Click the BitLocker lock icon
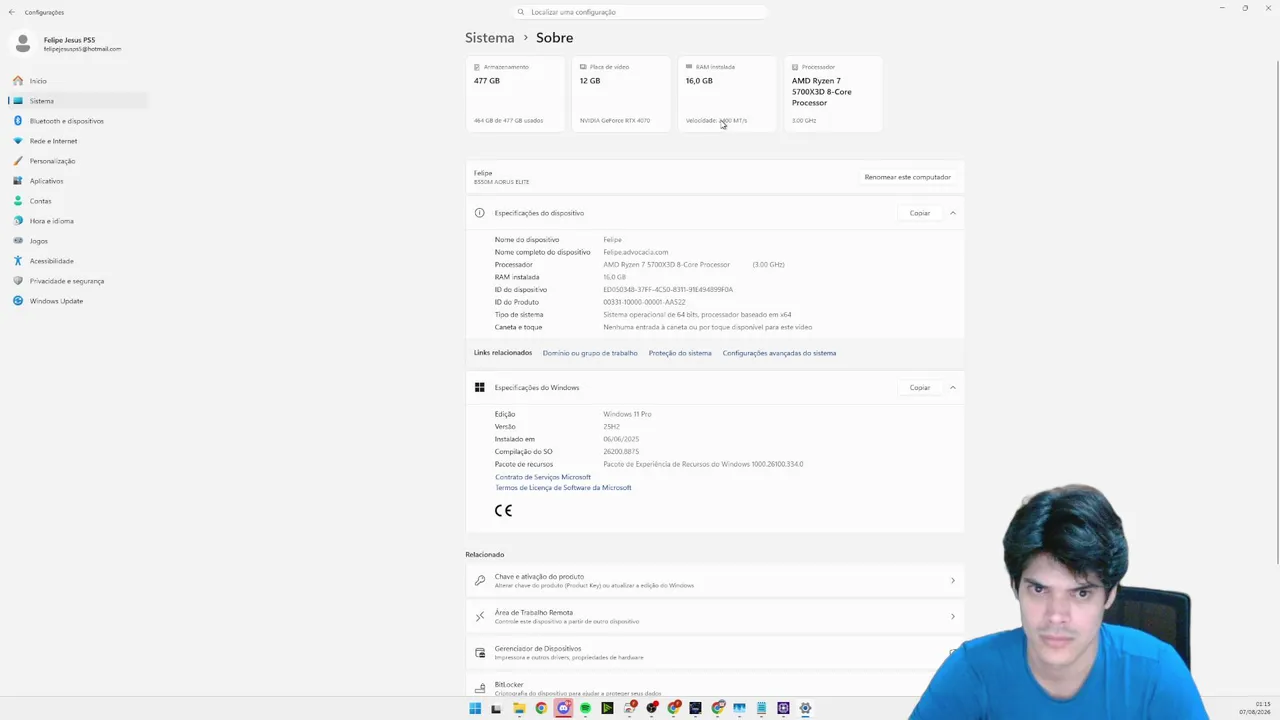This screenshot has height=720, width=1280. click(x=480, y=688)
